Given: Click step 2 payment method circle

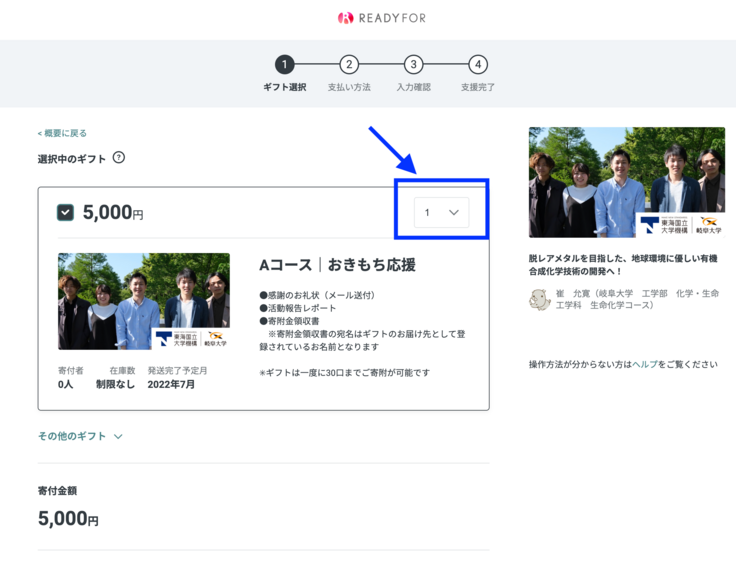Looking at the screenshot, I should click(348, 65).
